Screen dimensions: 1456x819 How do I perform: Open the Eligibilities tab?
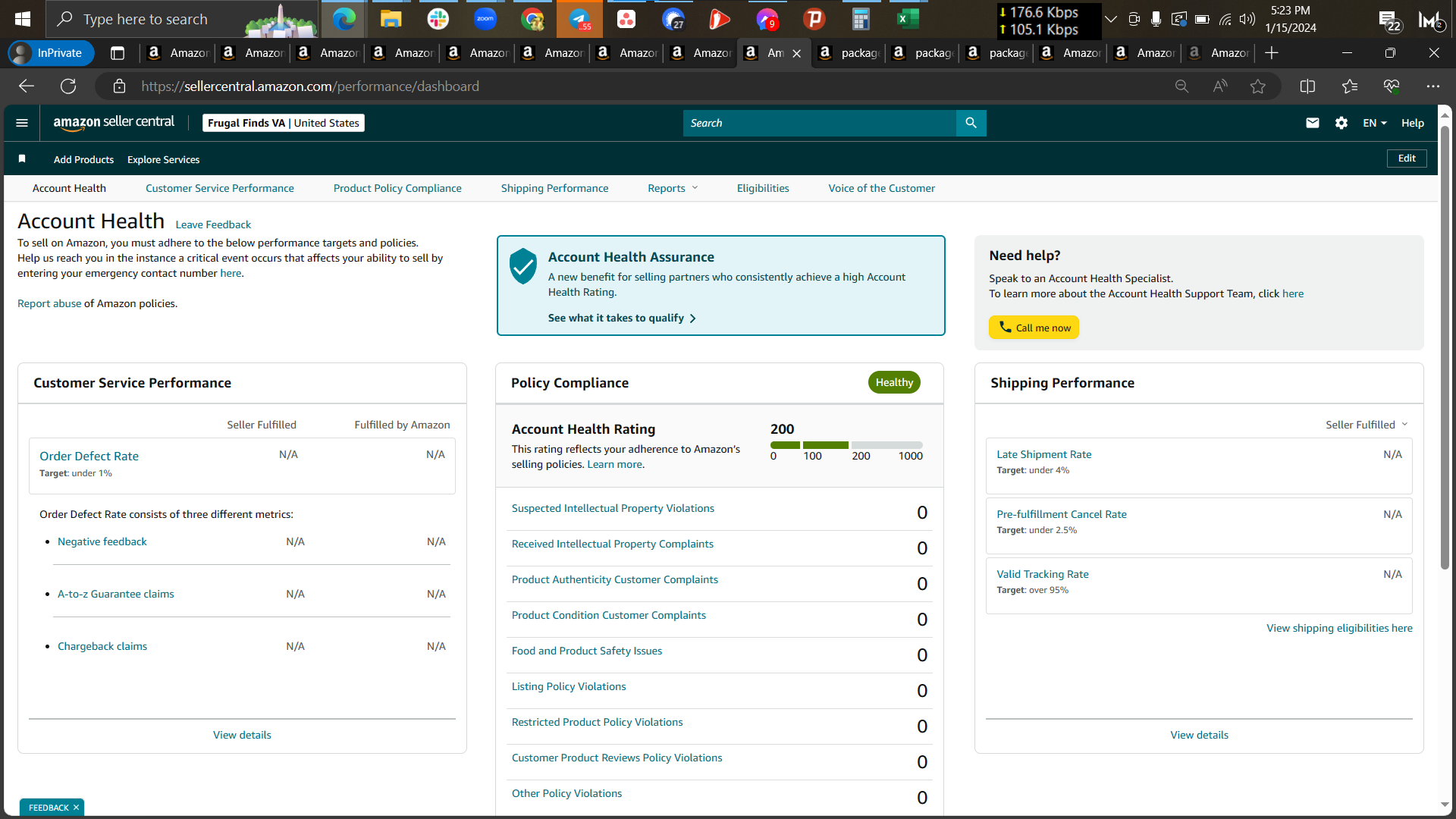[x=763, y=188]
